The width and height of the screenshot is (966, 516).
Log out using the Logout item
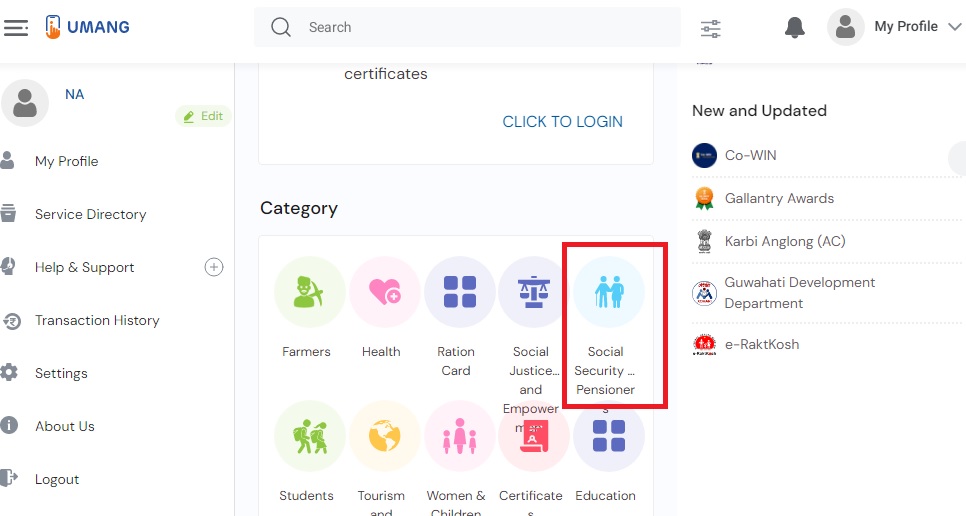(x=56, y=479)
